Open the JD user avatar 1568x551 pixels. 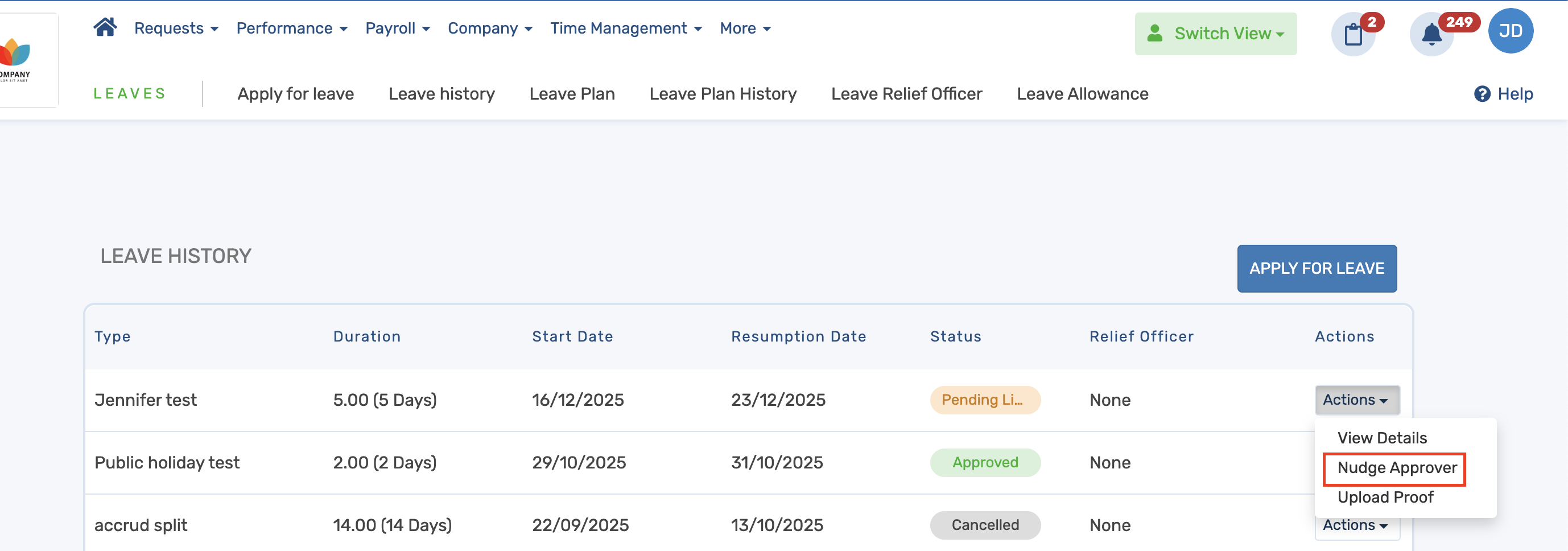tap(1510, 31)
